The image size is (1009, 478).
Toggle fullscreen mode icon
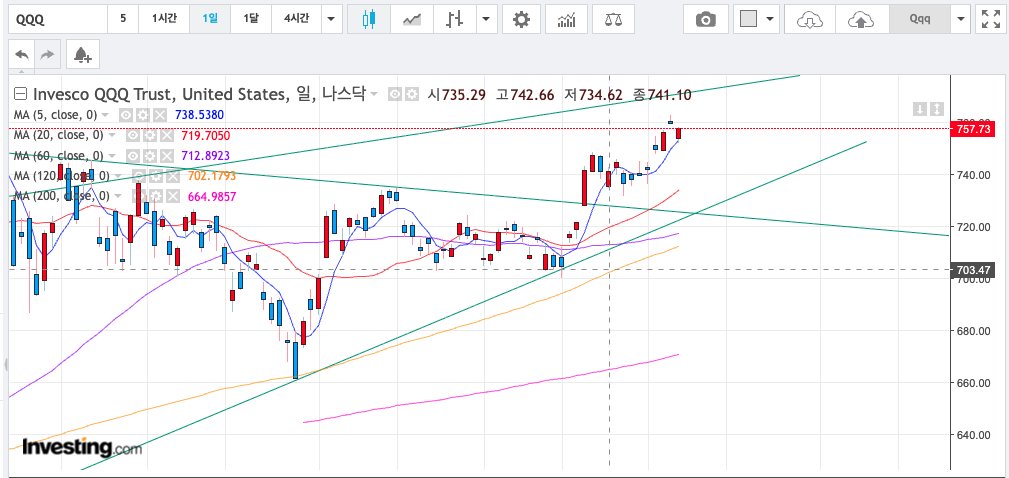pos(990,19)
